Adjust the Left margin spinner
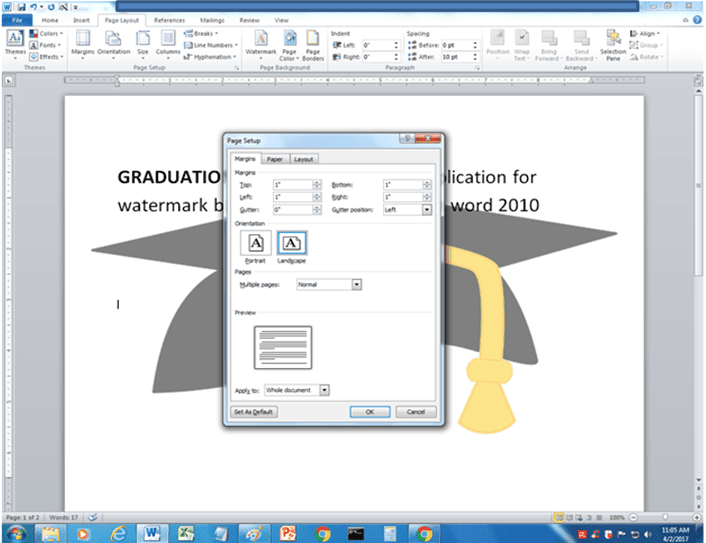This screenshot has height=543, width=706. coord(317,197)
